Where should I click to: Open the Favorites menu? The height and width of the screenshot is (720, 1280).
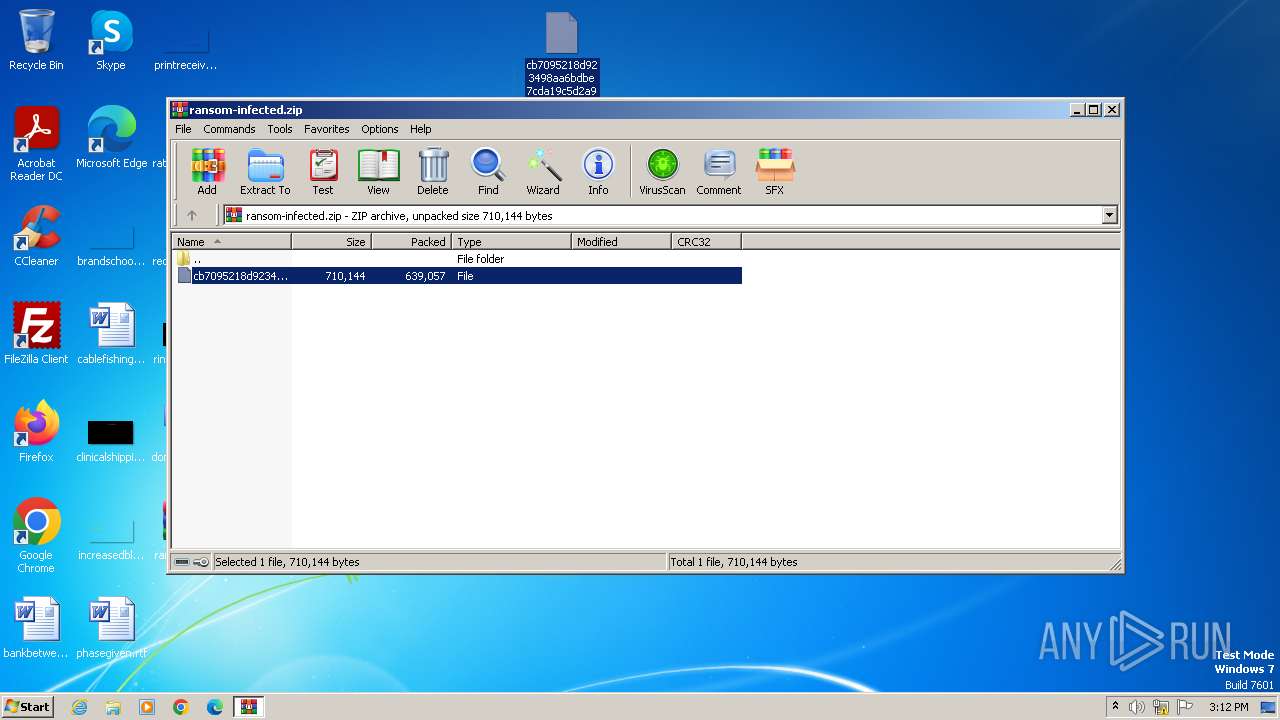[327, 129]
